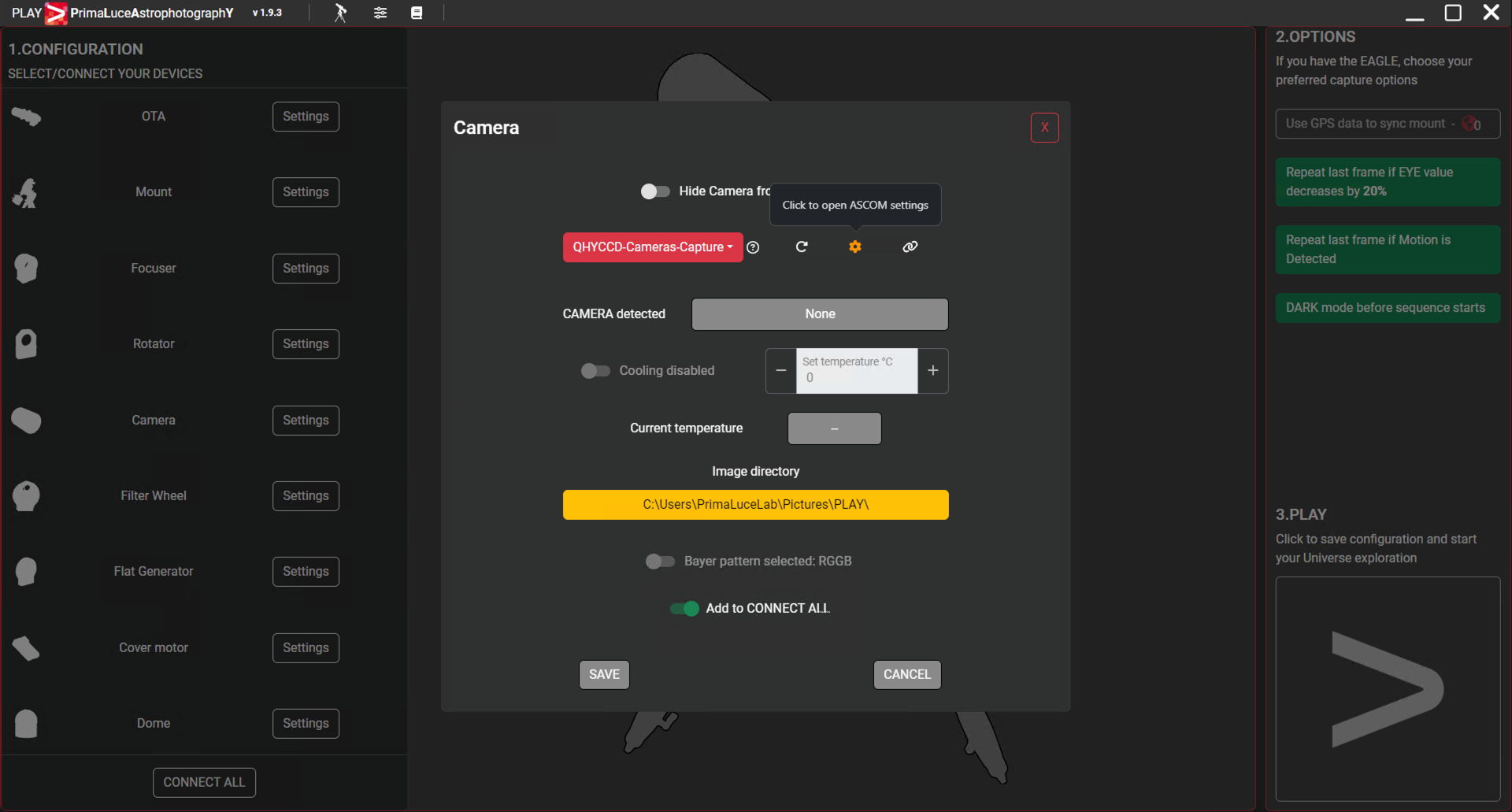The height and width of the screenshot is (812, 1512).
Task: Close the Camera dialog with red X
Action: 1044,128
